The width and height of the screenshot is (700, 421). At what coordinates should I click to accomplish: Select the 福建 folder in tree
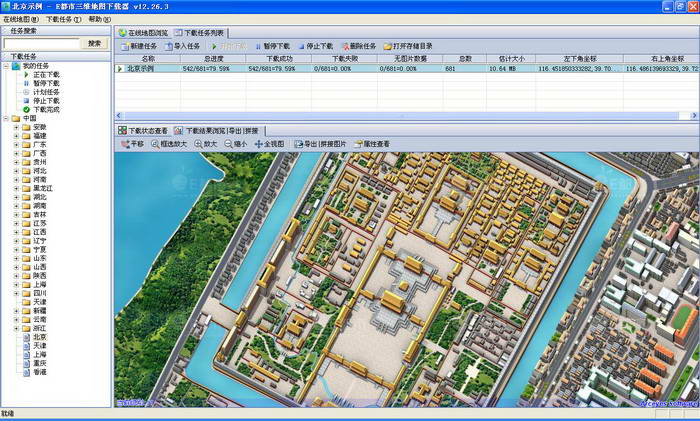tap(34, 136)
